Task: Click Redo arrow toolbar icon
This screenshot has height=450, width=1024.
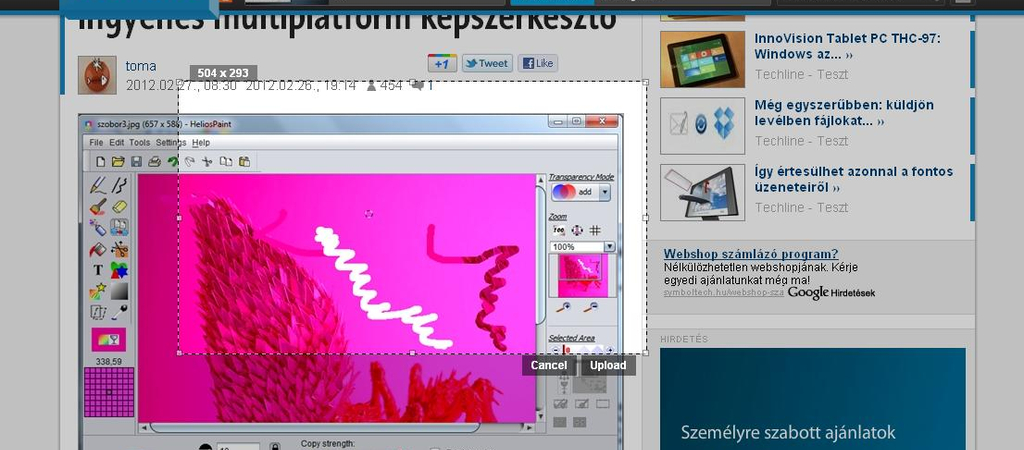Action: point(190,161)
